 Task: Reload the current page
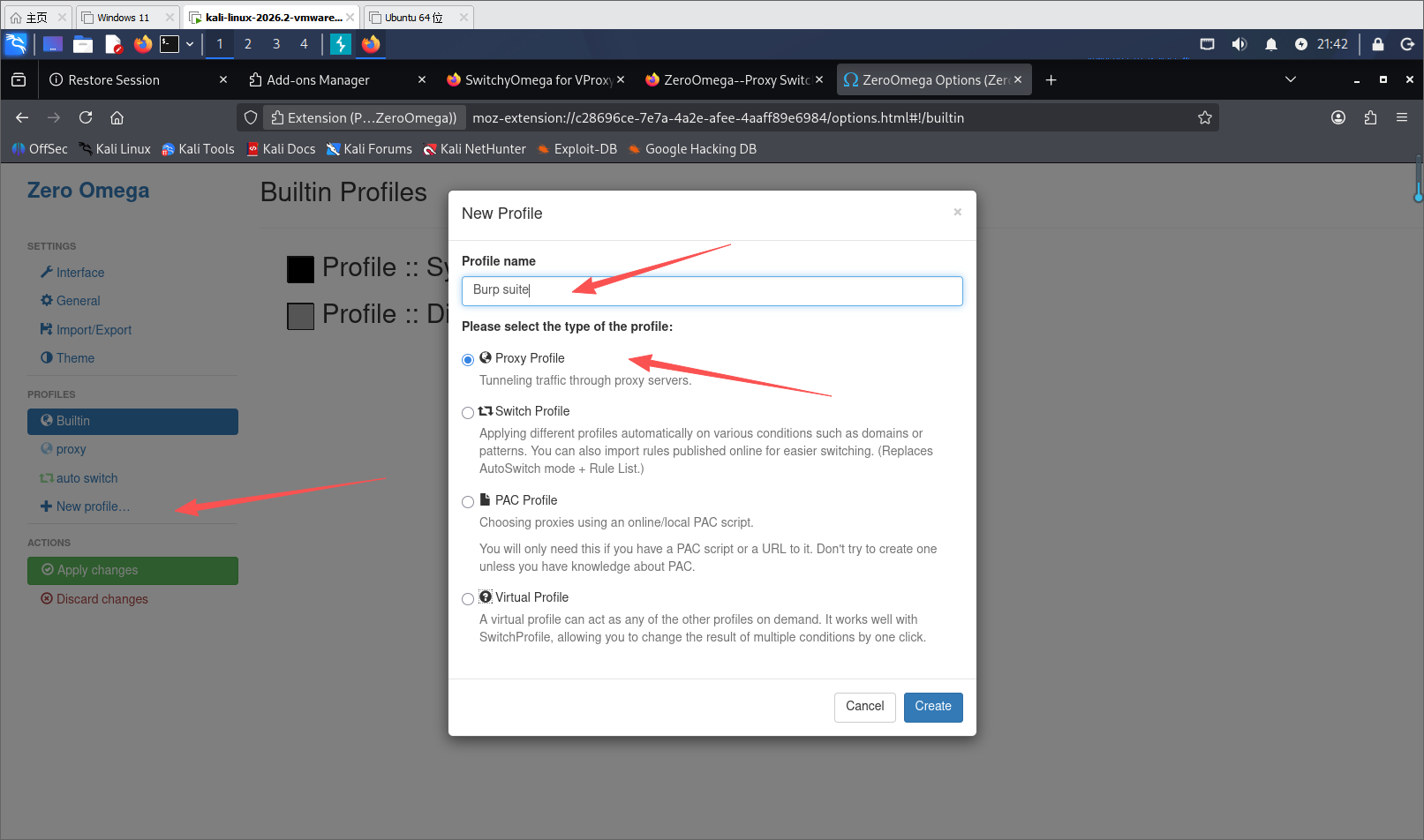[x=86, y=117]
